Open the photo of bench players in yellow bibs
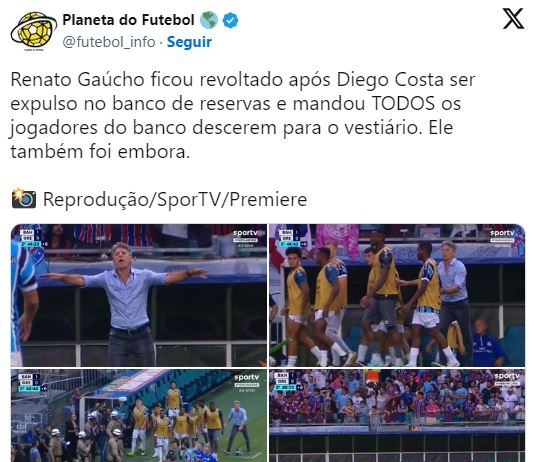534x462 pixels. (397, 295)
